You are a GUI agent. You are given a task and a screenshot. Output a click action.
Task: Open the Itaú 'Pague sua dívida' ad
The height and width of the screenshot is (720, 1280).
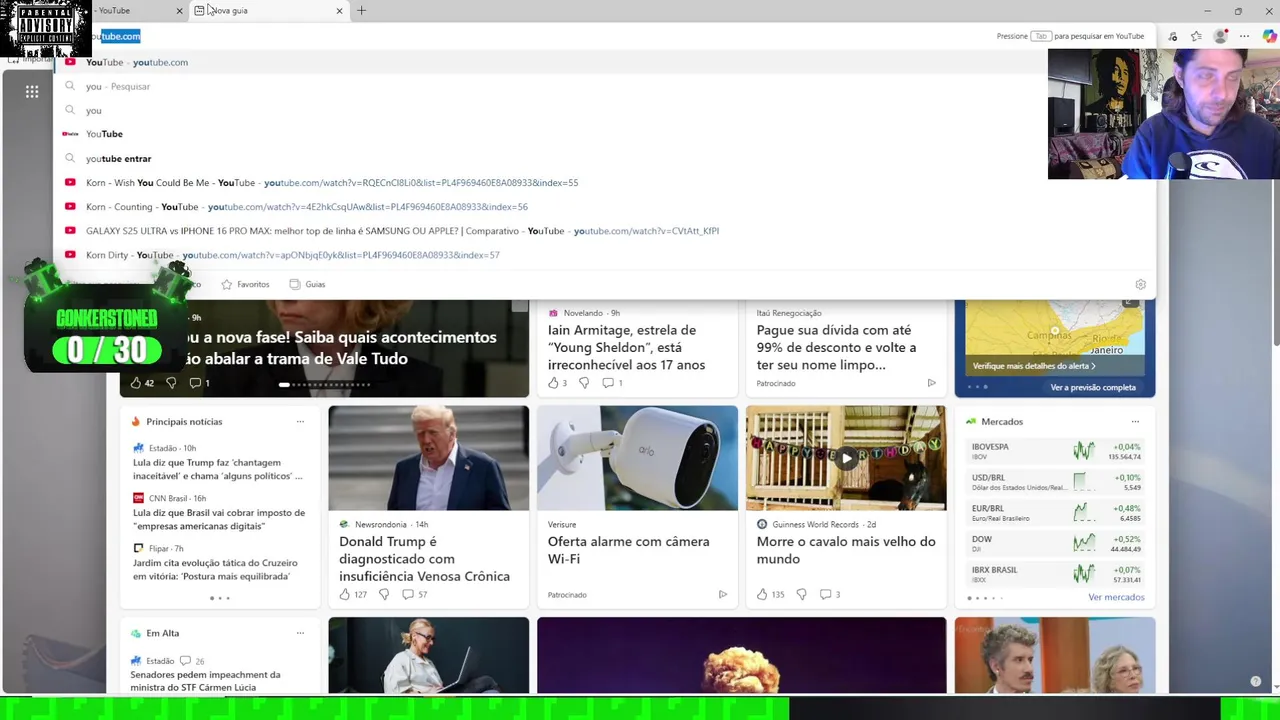836,347
